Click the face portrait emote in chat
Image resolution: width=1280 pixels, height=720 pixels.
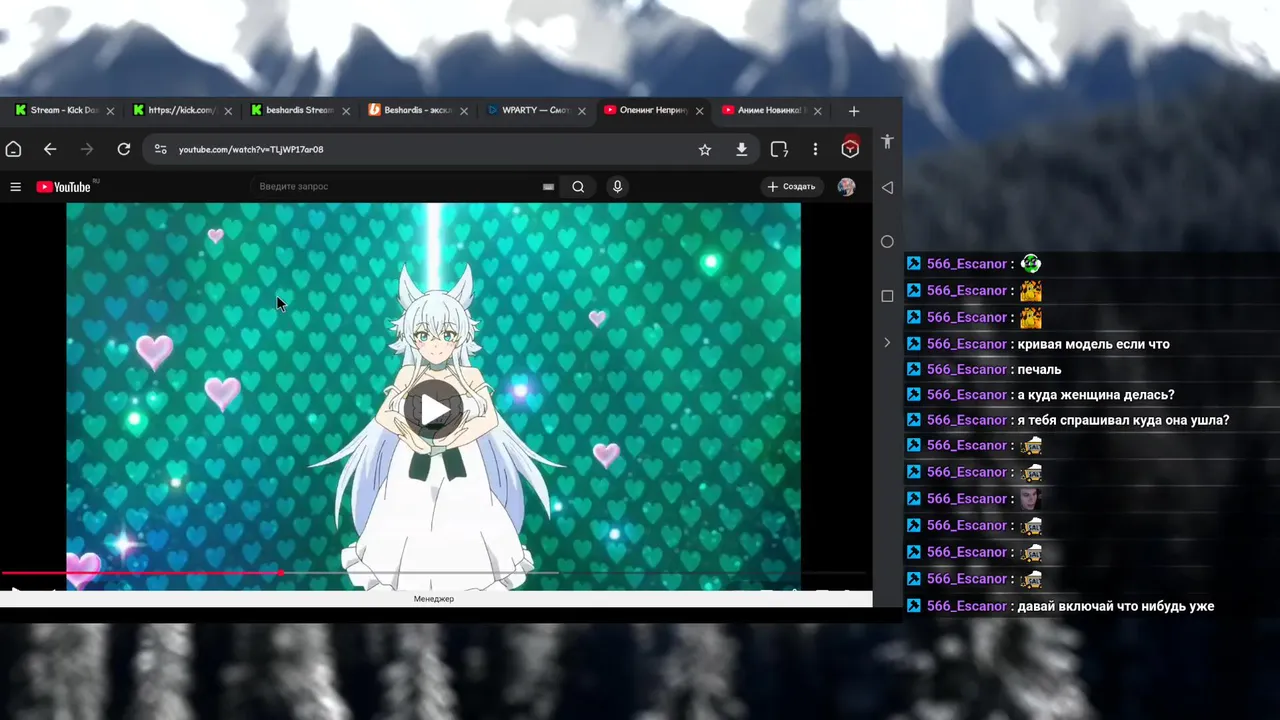click(1031, 499)
